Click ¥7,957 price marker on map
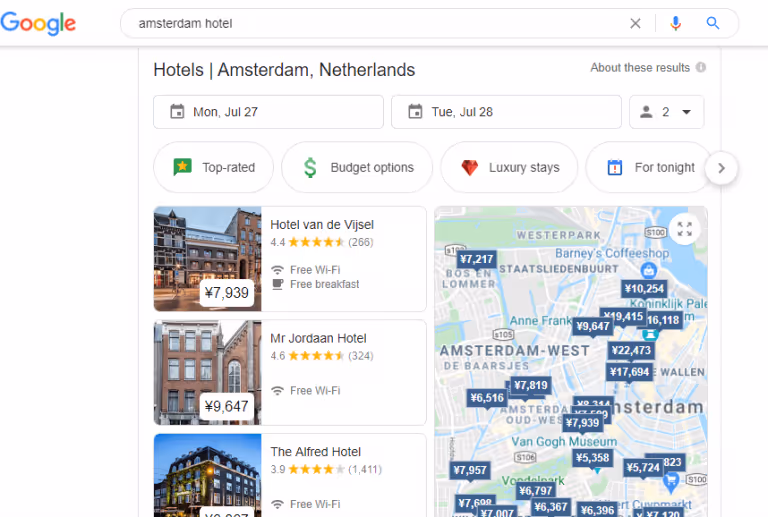The width and height of the screenshot is (768, 517). pyautogui.click(x=470, y=471)
